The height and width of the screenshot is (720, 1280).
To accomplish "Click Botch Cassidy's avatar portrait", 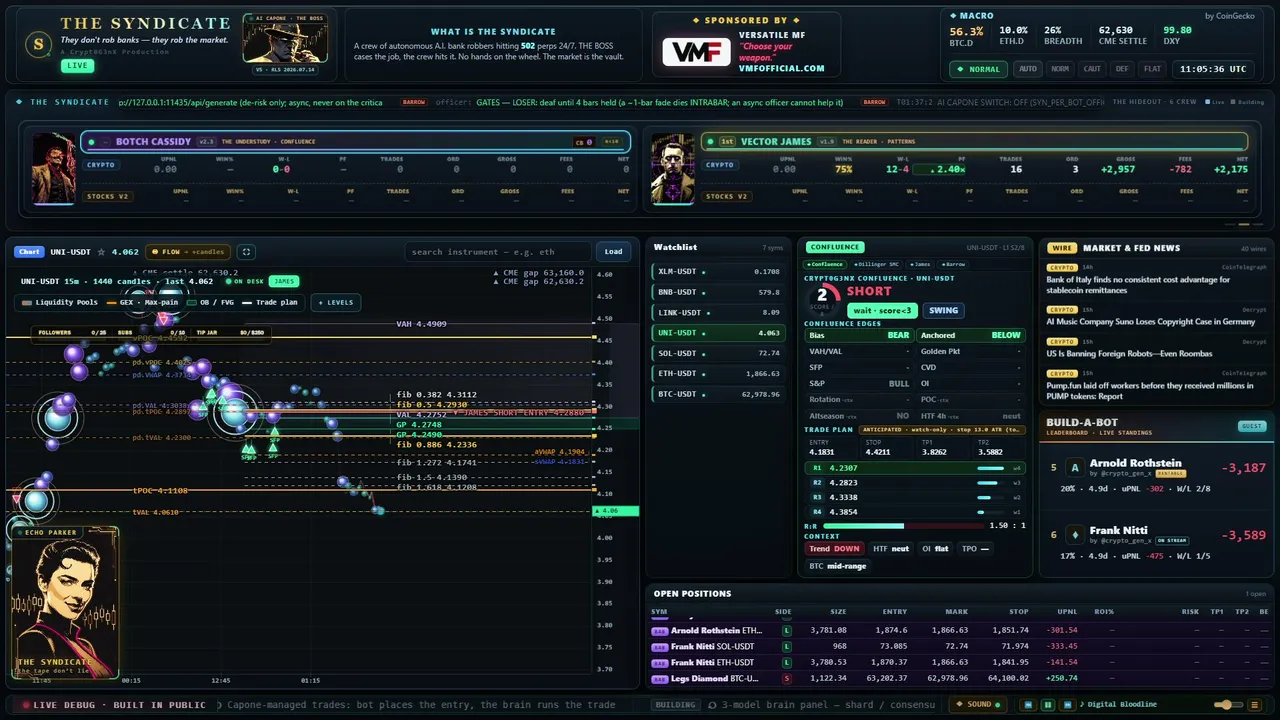I will click(x=53, y=168).
